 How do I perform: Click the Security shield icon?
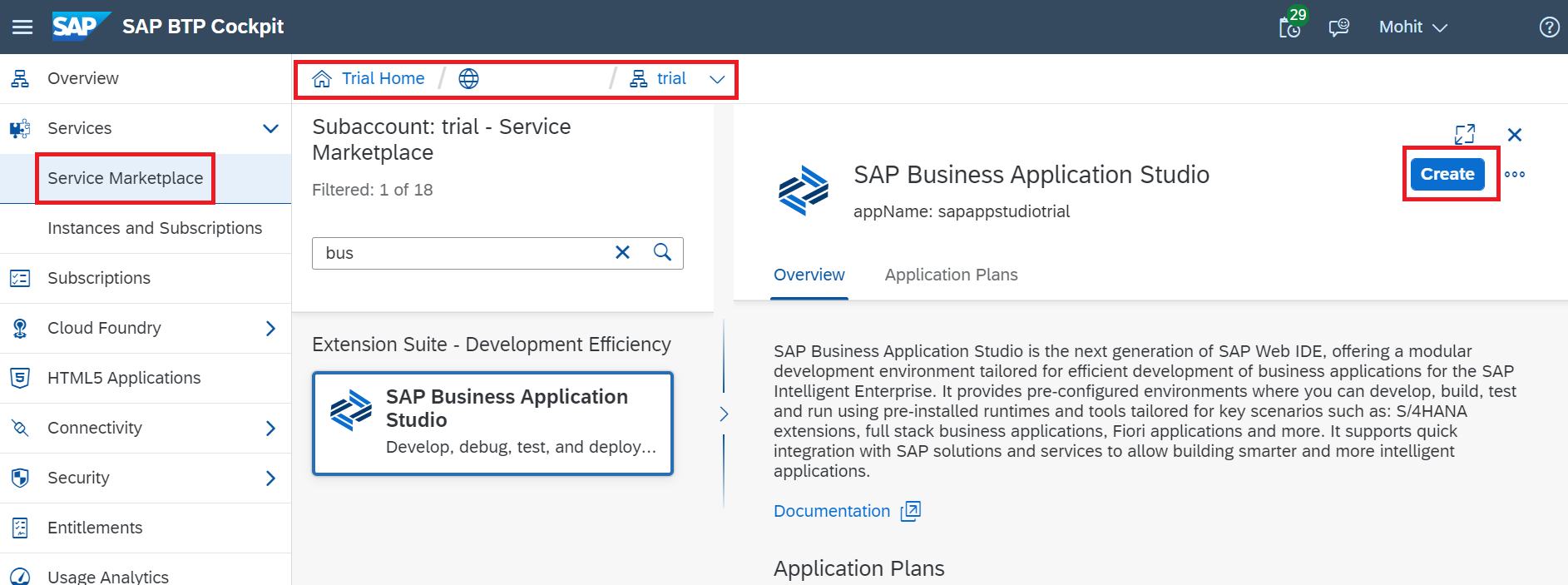(x=20, y=478)
